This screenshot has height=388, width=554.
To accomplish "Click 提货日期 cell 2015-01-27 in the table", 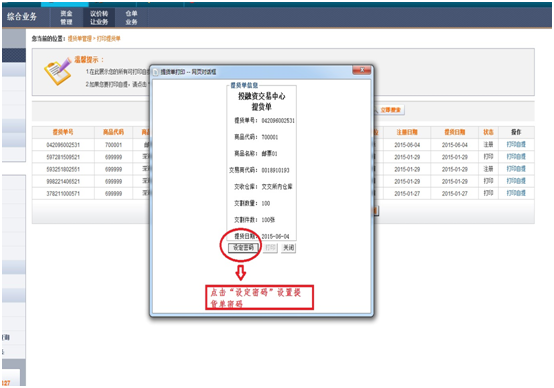I will coord(455,194).
